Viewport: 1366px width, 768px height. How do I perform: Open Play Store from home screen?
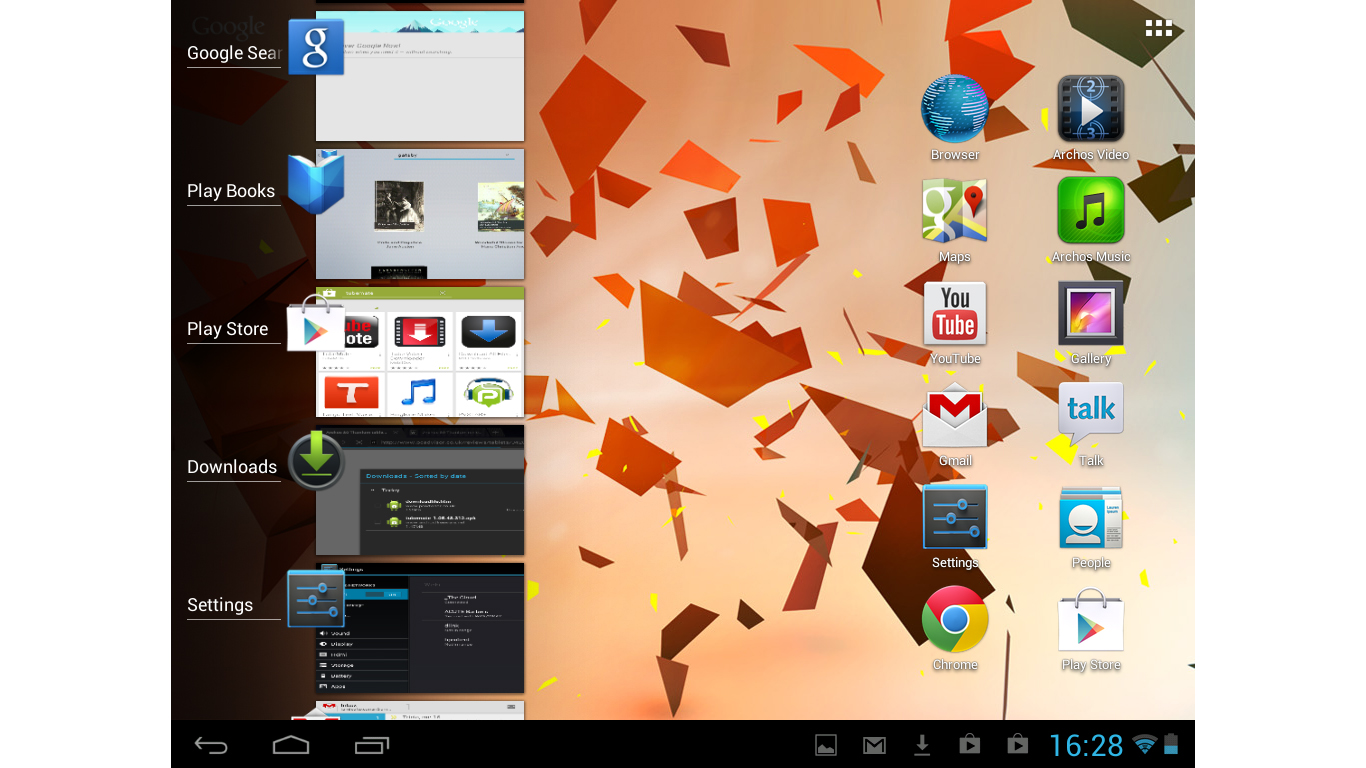1091,628
